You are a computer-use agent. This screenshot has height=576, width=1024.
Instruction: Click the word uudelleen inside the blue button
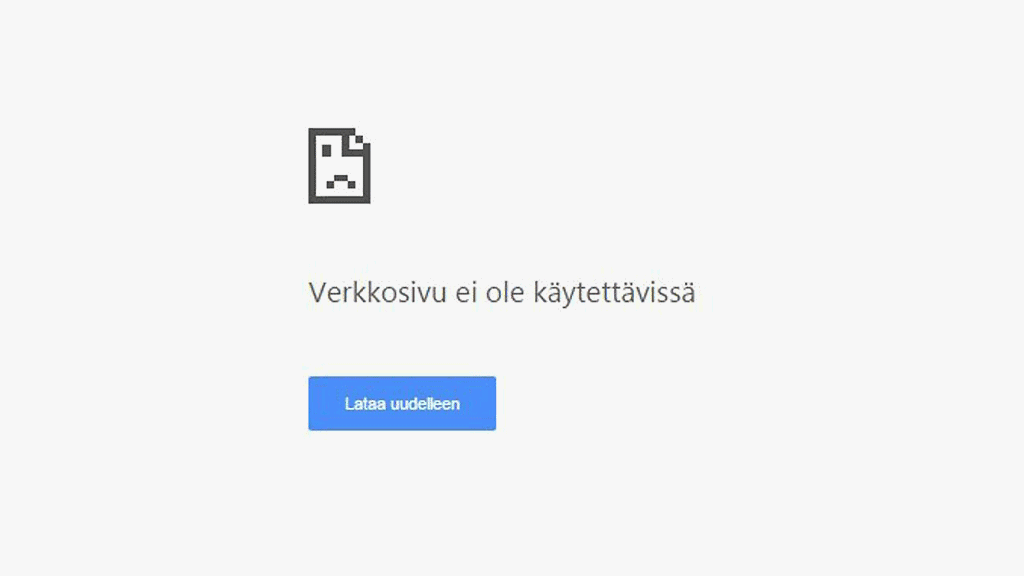(425, 404)
